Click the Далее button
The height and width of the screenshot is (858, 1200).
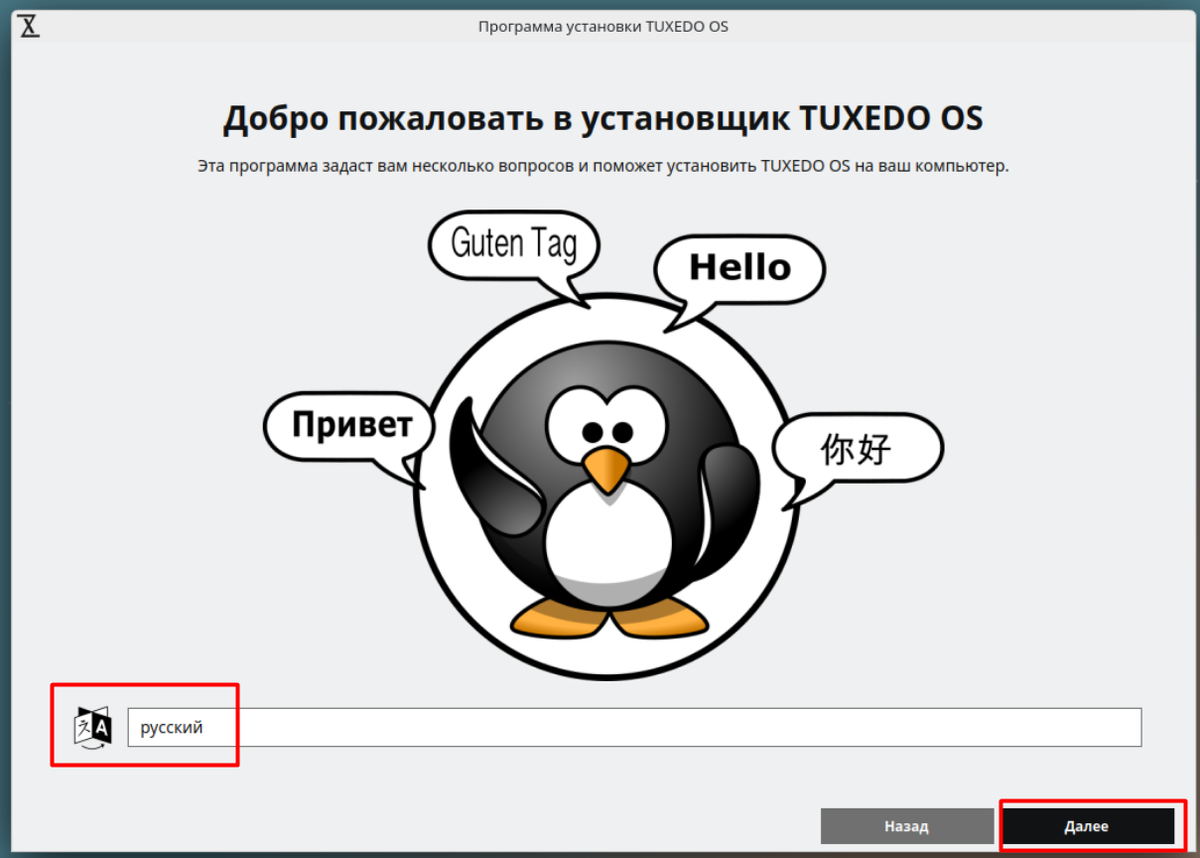(1088, 826)
